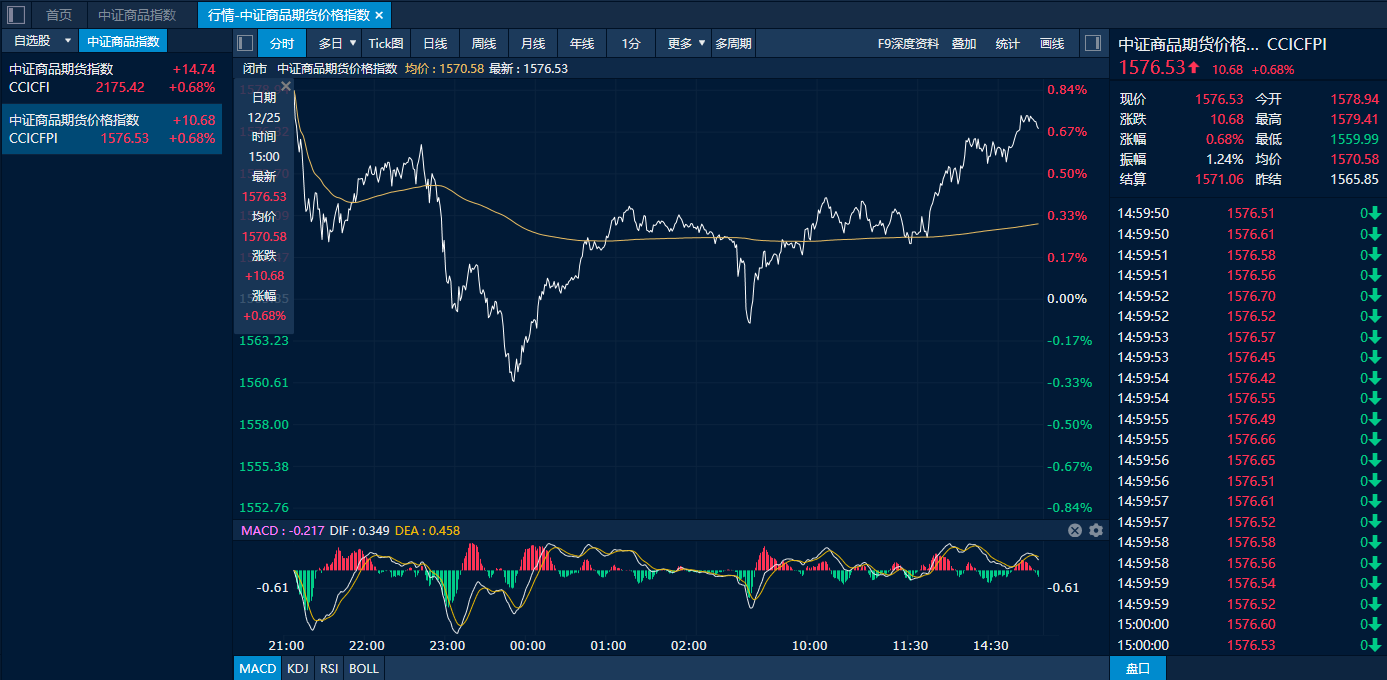Open F9深度资料
1387x680 pixels.
click(908, 43)
